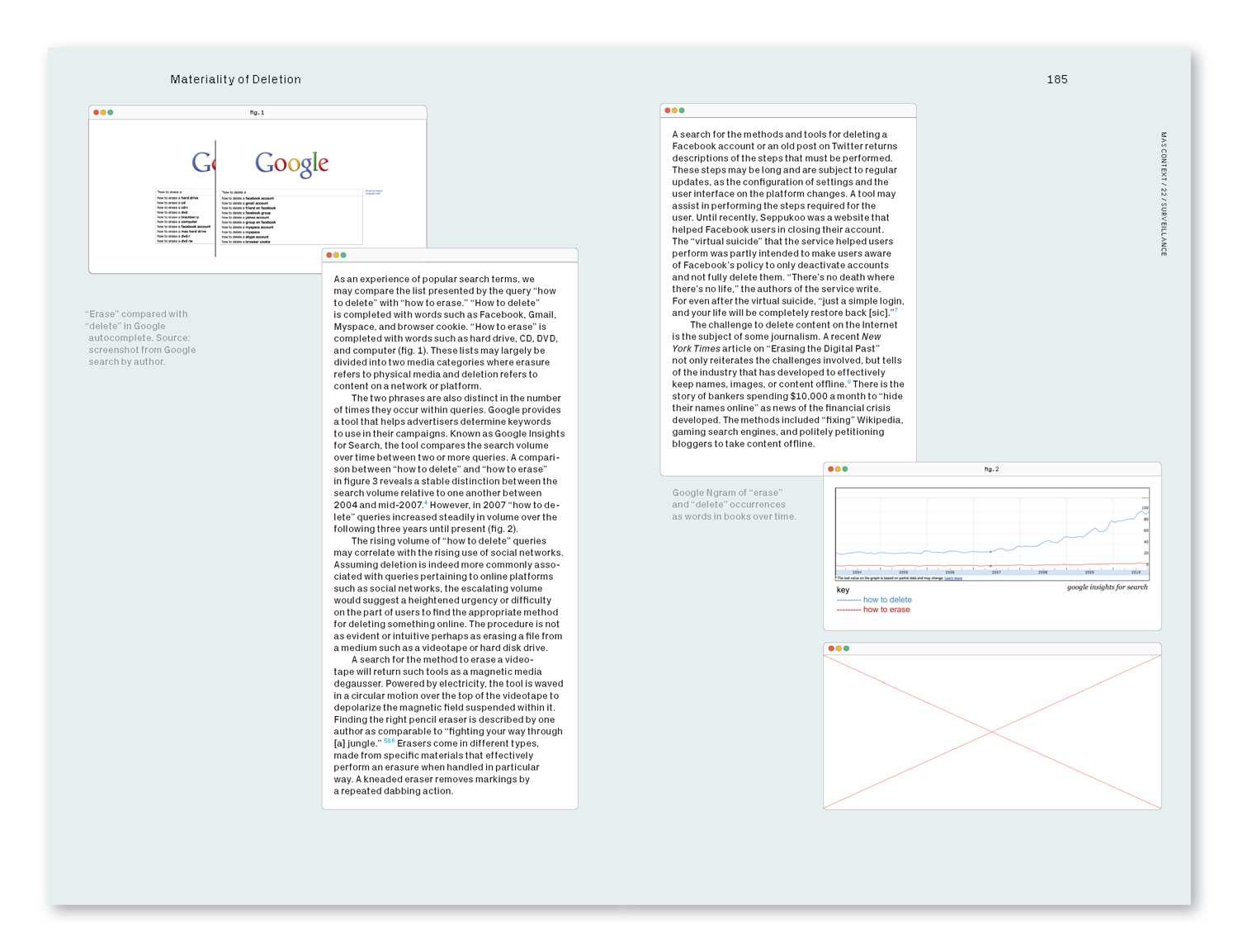The image size is (1238, 952).
Task: Click the "Materiality of Deletion" page heading
Action: 235,79
